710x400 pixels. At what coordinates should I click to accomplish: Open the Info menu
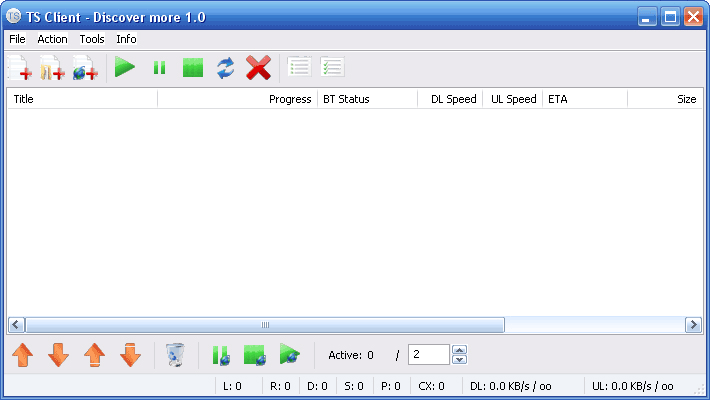pos(126,39)
